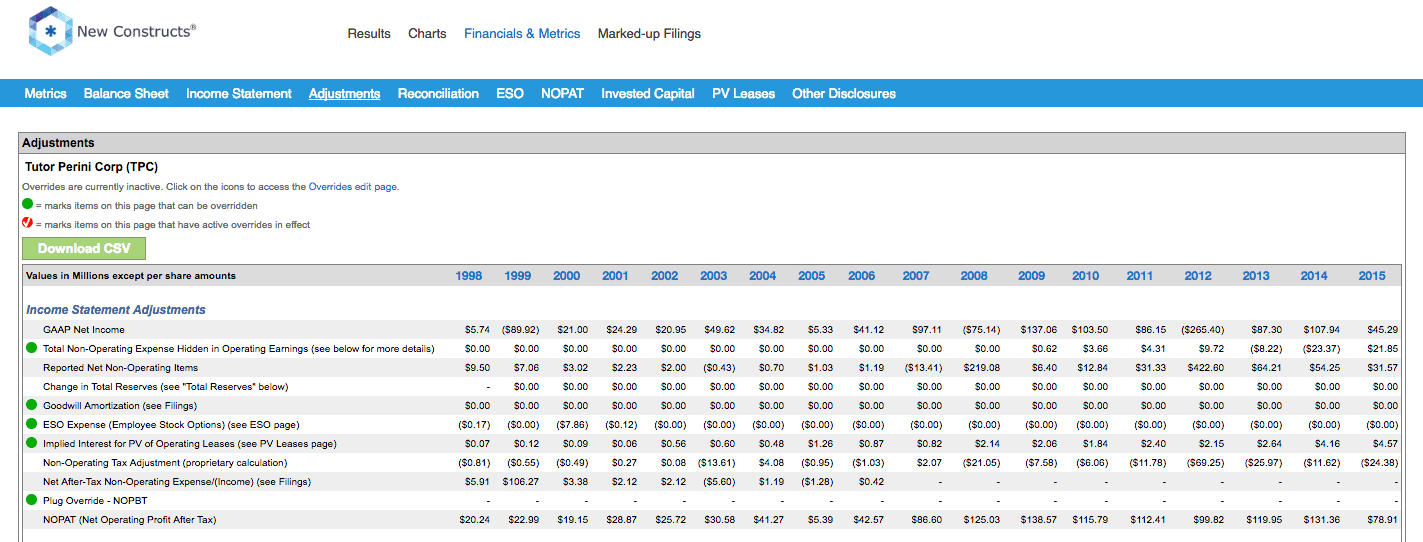
Task: Click the 2013 year column header
Action: pyautogui.click(x=1256, y=276)
